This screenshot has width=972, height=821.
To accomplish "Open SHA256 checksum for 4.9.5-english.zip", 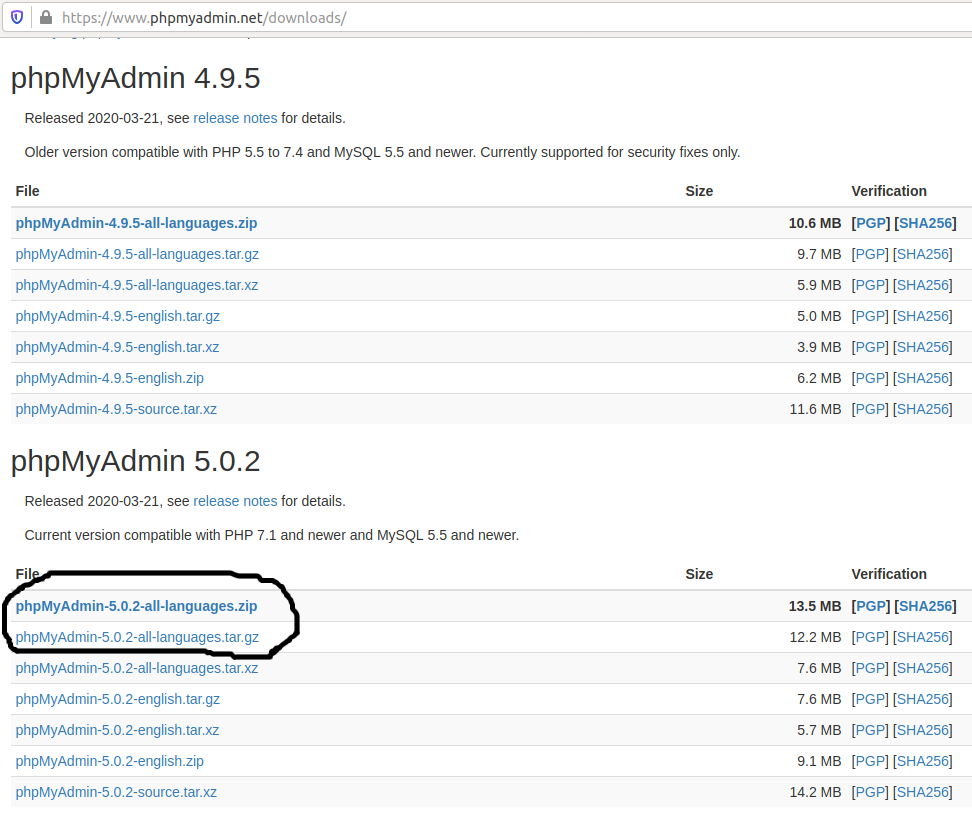I will [x=922, y=378].
